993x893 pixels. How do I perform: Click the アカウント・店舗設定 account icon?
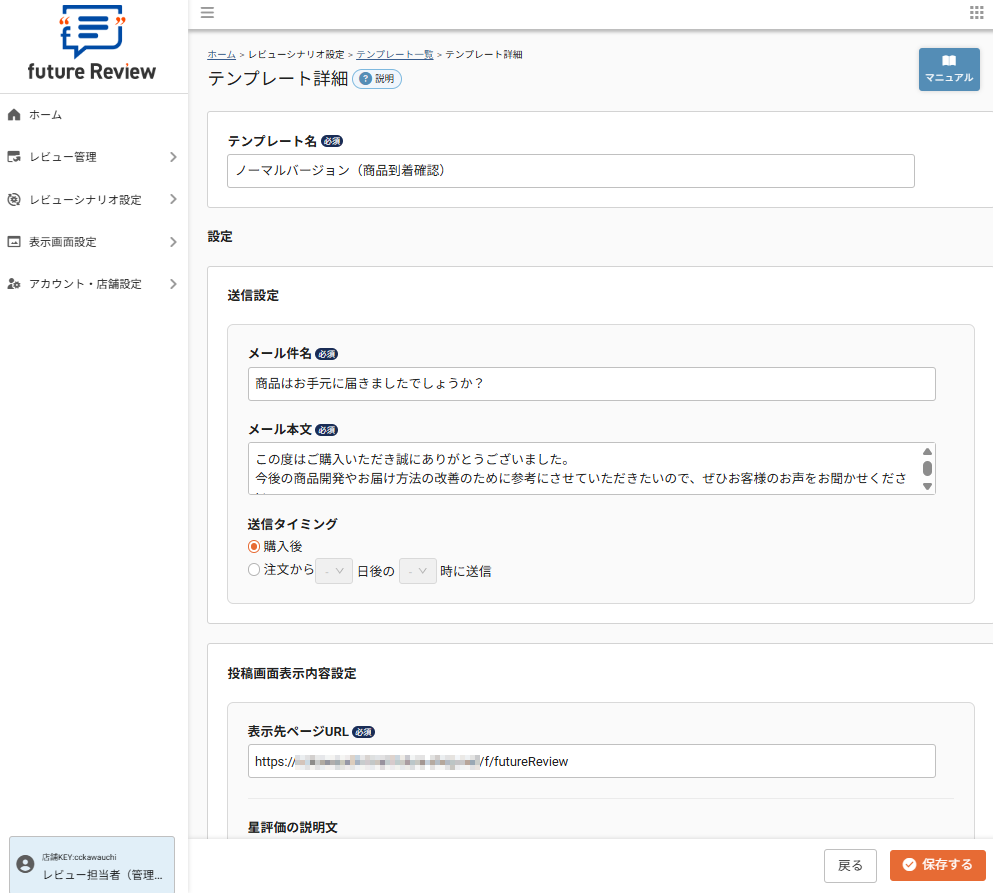pyautogui.click(x=14, y=283)
